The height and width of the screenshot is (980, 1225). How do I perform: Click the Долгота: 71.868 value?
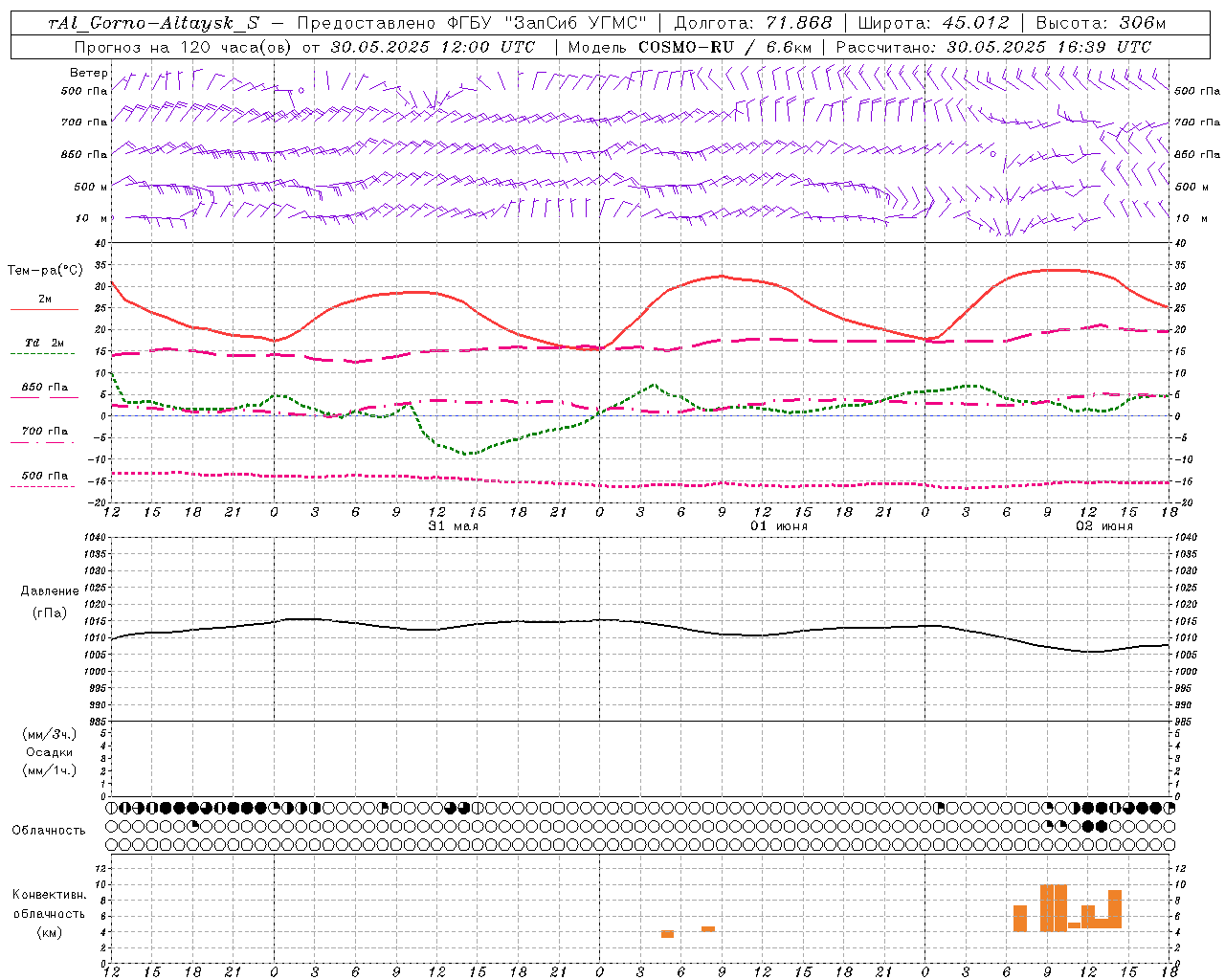tap(753, 23)
